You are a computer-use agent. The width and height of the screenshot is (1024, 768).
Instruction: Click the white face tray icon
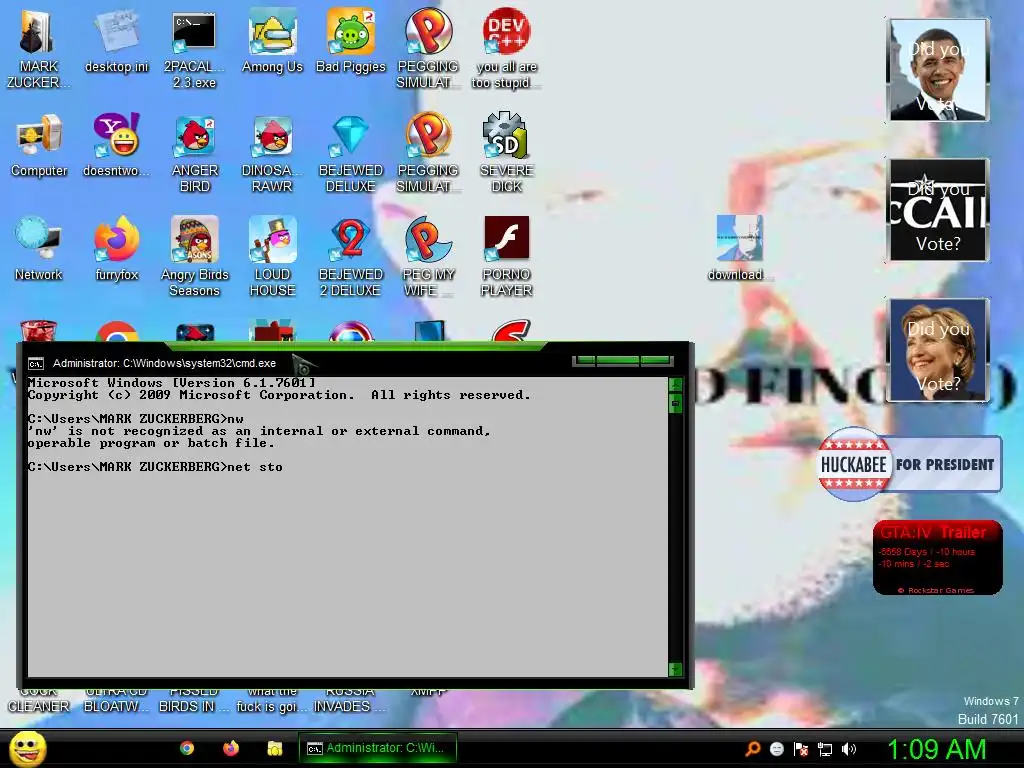pyautogui.click(x=776, y=748)
